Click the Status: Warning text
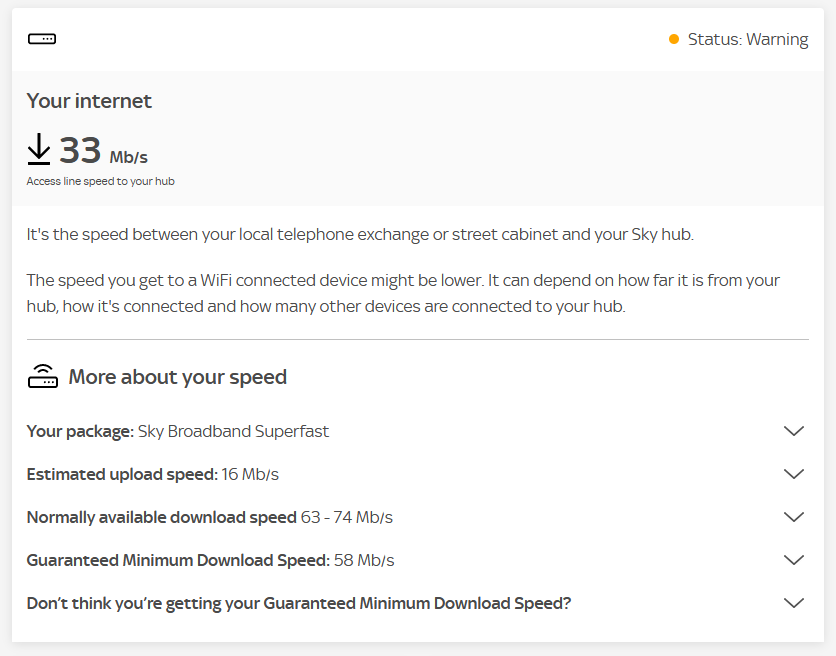 pos(747,39)
